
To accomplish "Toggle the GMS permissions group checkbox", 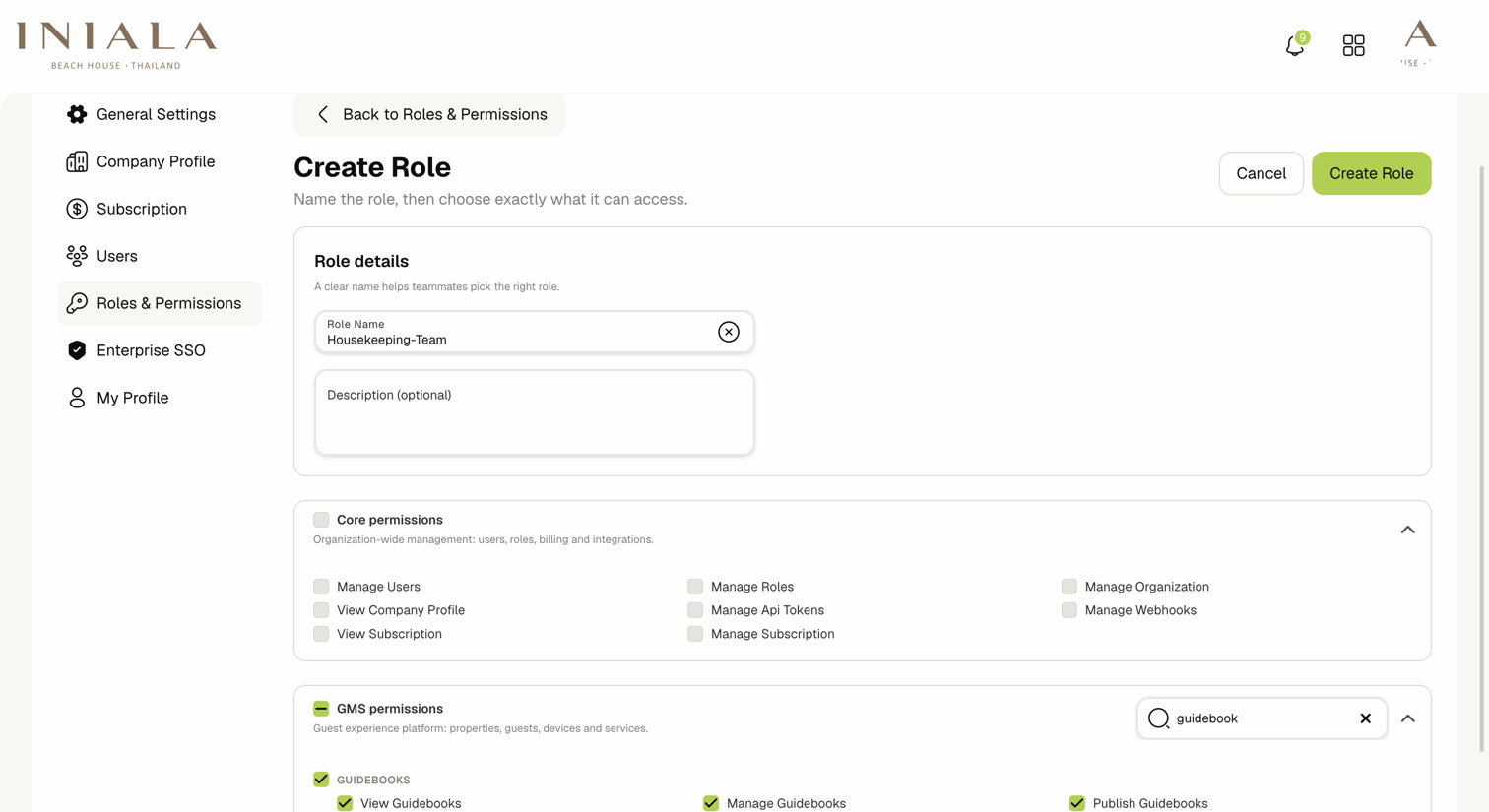I will tap(321, 709).
